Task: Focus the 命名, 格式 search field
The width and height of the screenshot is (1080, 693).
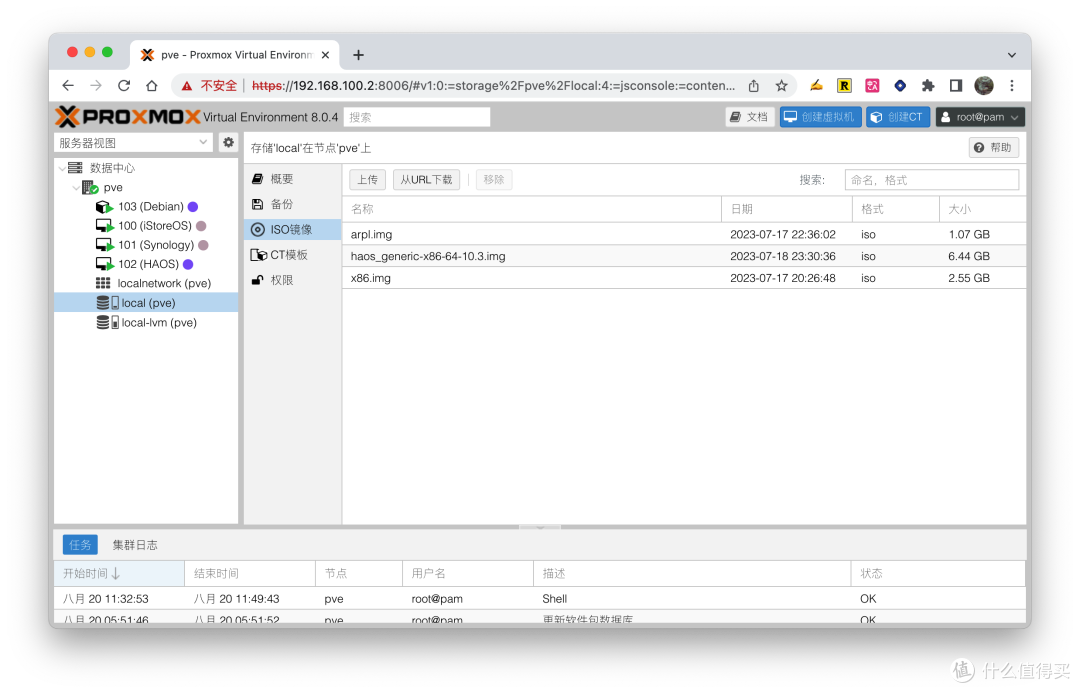Action: click(x=931, y=180)
